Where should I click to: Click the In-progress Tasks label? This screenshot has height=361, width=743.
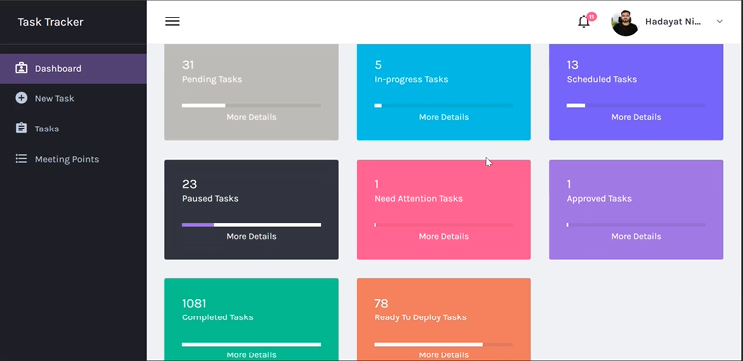[x=411, y=79]
